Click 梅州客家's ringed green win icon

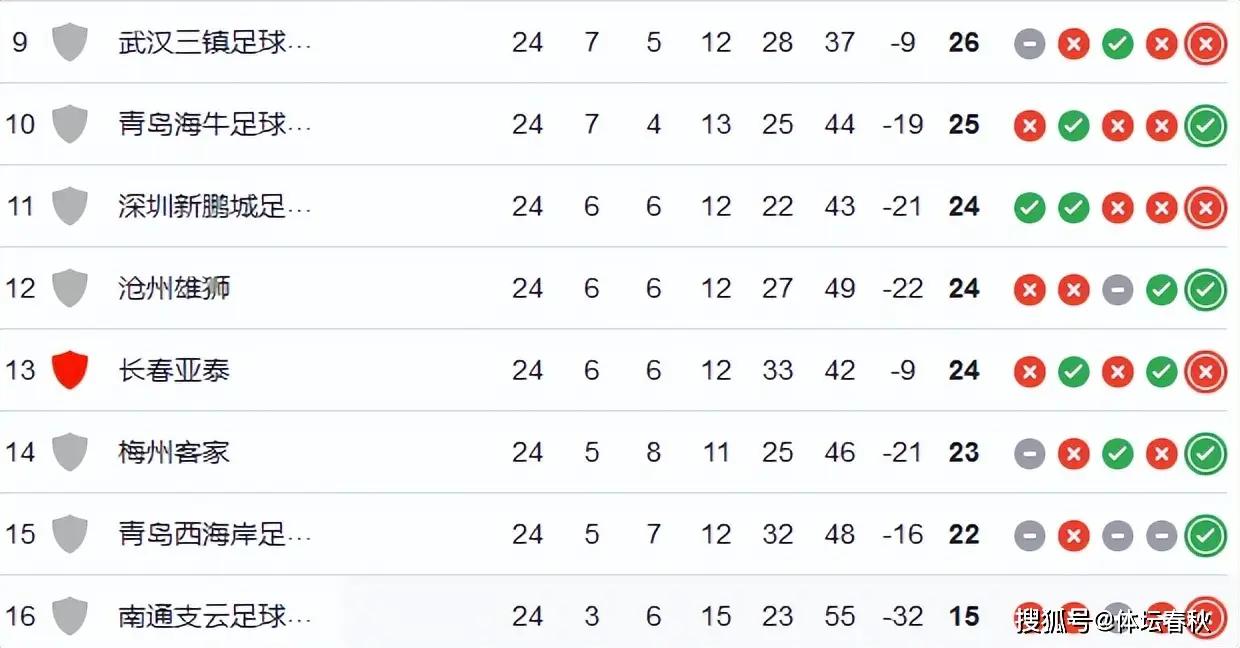[1205, 454]
